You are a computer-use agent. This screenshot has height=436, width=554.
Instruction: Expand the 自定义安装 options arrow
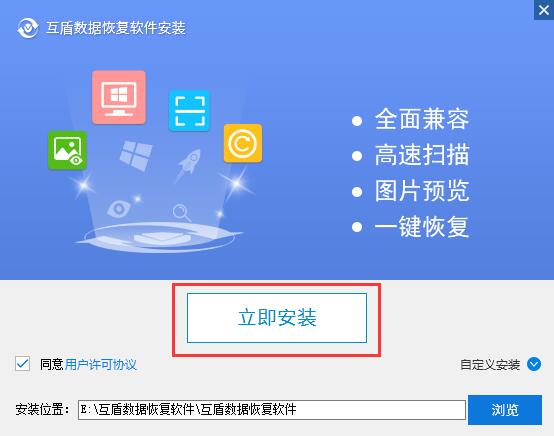tap(534, 364)
